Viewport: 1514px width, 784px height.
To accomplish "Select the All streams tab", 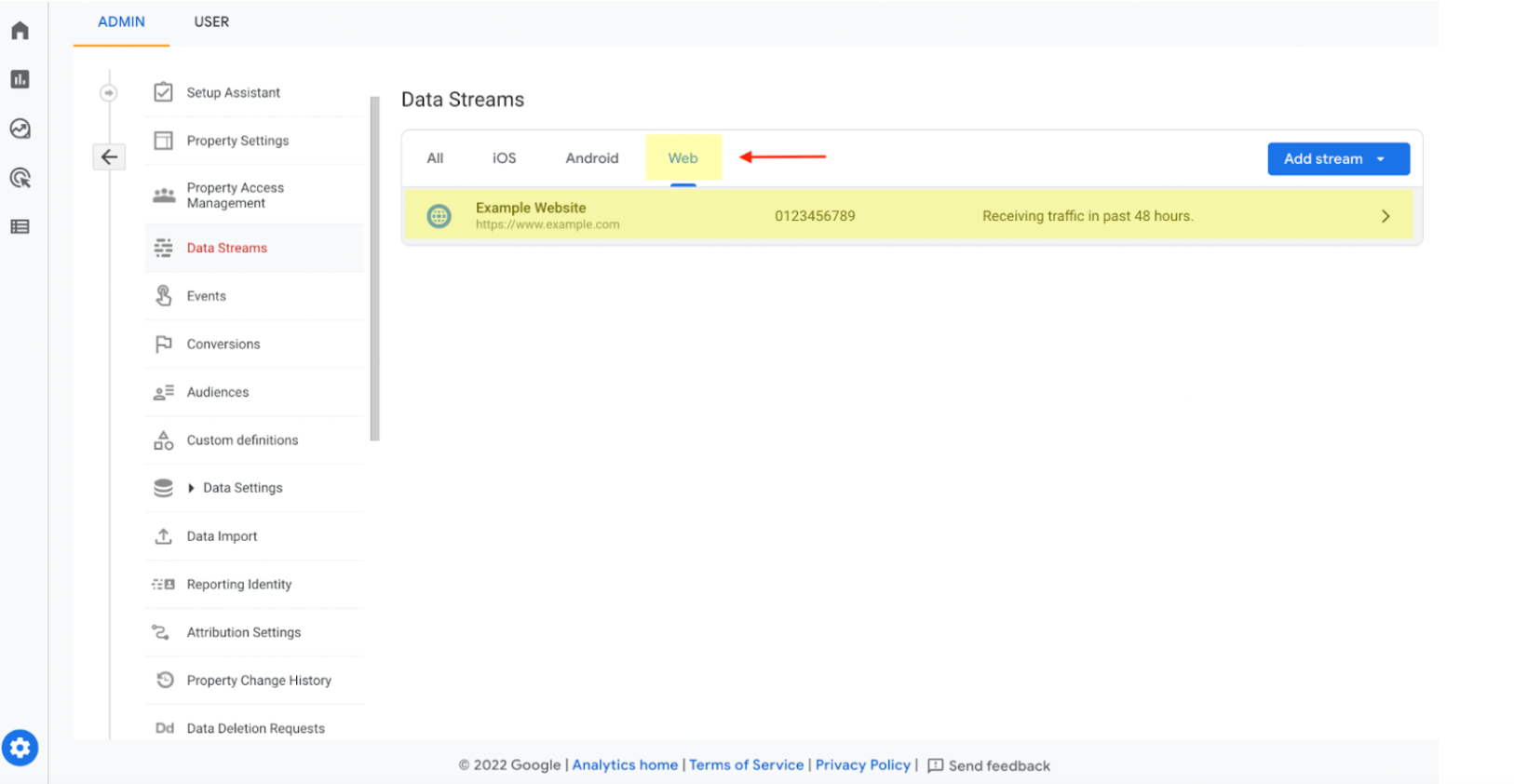I will pos(435,158).
